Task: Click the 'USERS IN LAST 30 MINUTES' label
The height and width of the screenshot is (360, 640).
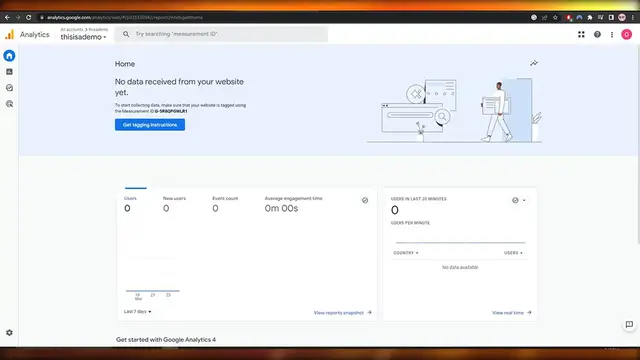Action: (x=418, y=199)
